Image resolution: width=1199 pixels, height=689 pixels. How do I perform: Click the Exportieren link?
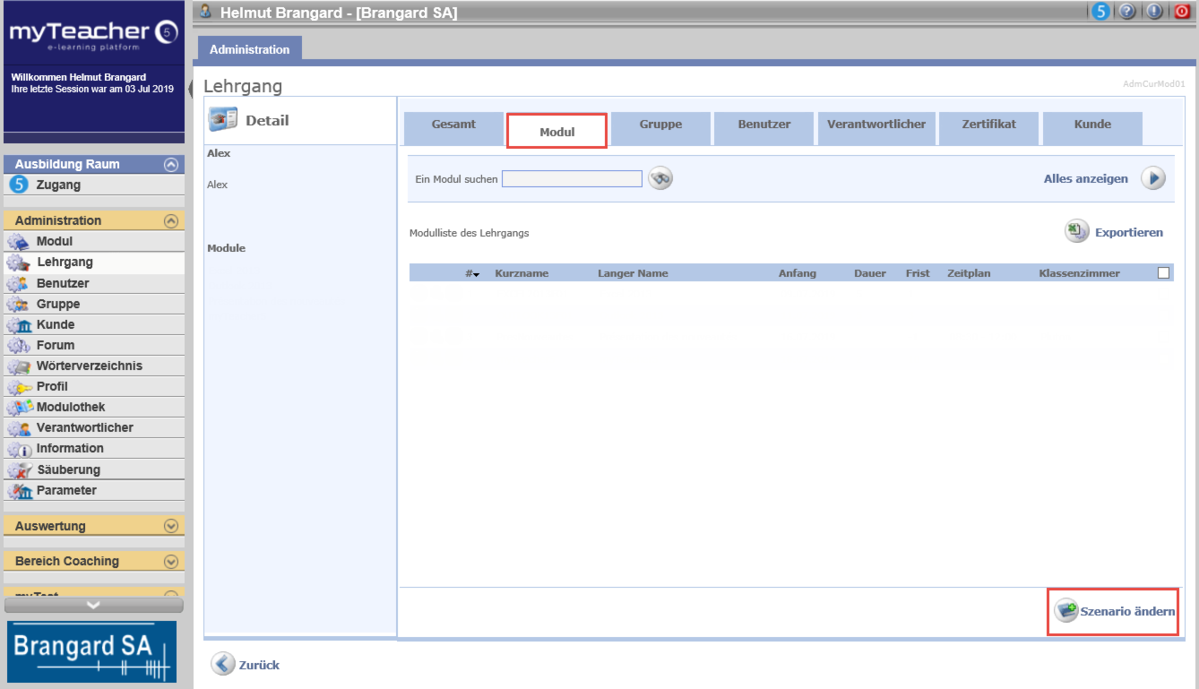coord(1128,232)
